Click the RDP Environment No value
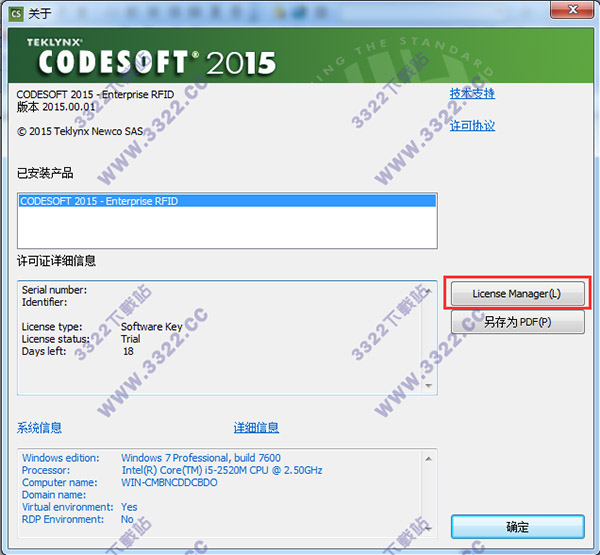600x555 pixels. point(127,519)
